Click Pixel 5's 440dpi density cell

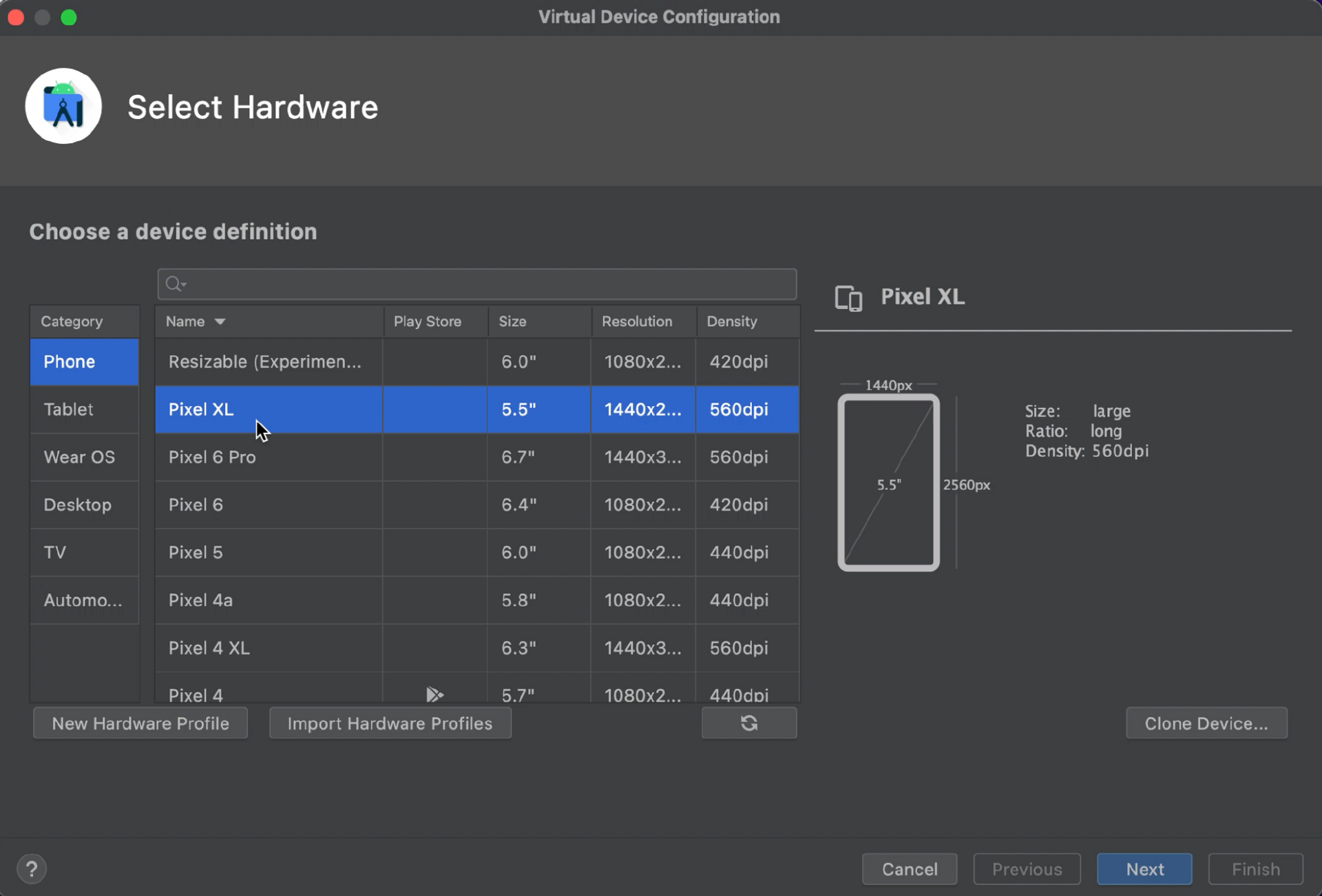click(x=748, y=552)
